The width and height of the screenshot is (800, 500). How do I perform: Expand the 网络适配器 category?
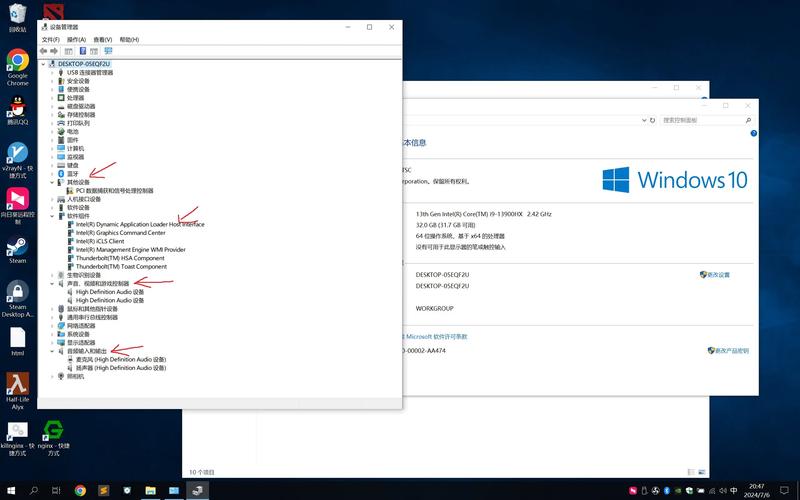point(52,326)
